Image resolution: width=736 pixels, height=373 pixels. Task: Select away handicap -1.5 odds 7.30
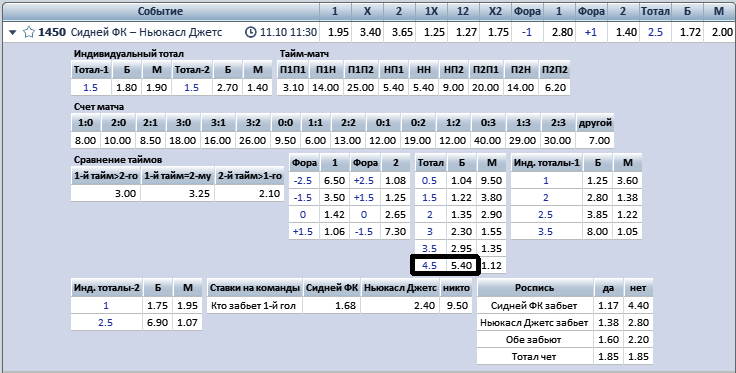point(396,231)
